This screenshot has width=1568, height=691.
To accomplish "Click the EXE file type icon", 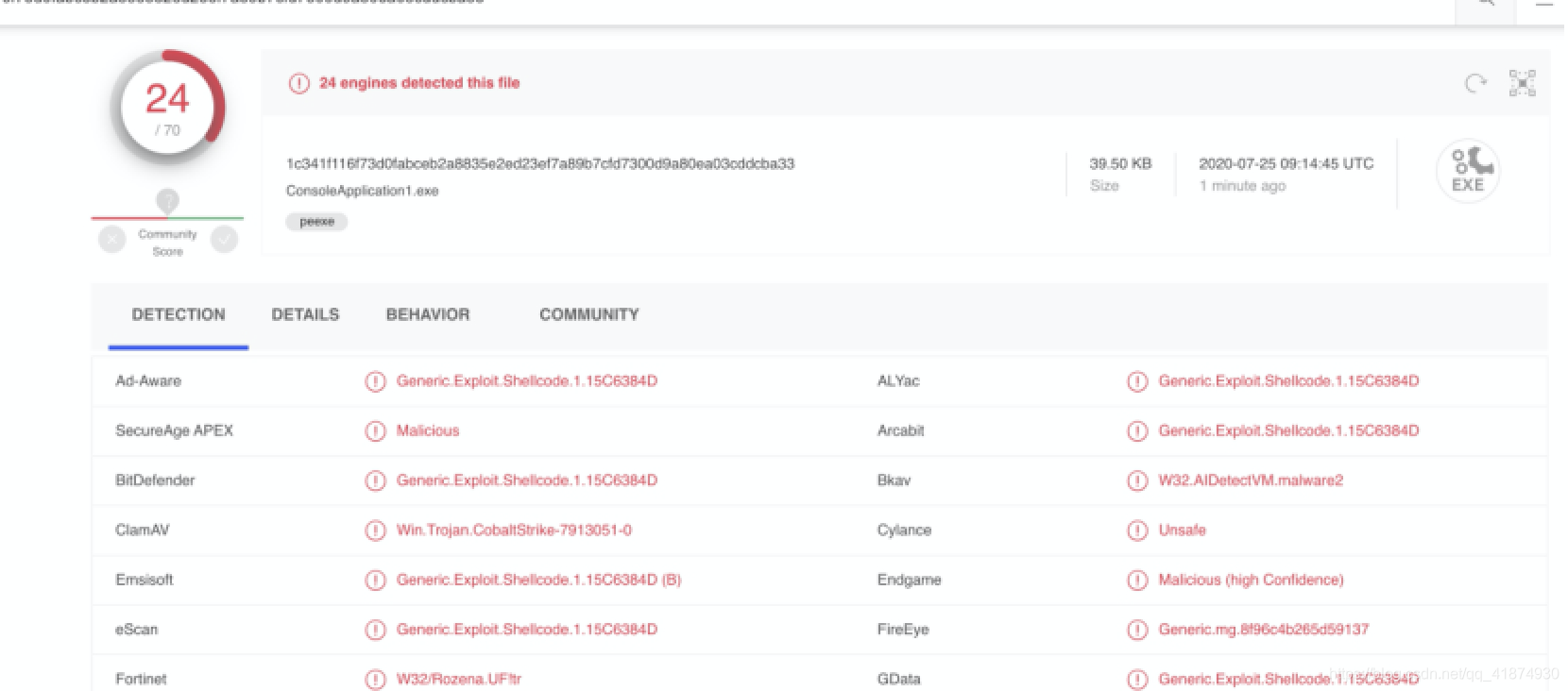I will coord(1468,171).
